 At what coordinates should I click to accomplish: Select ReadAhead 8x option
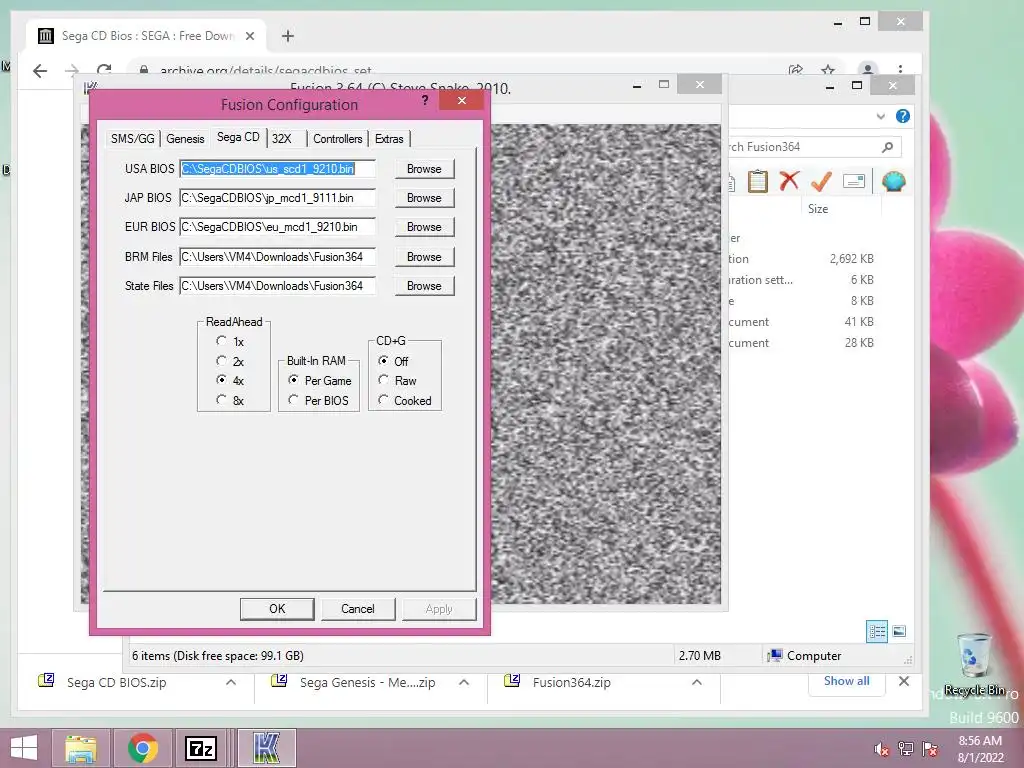coord(221,400)
